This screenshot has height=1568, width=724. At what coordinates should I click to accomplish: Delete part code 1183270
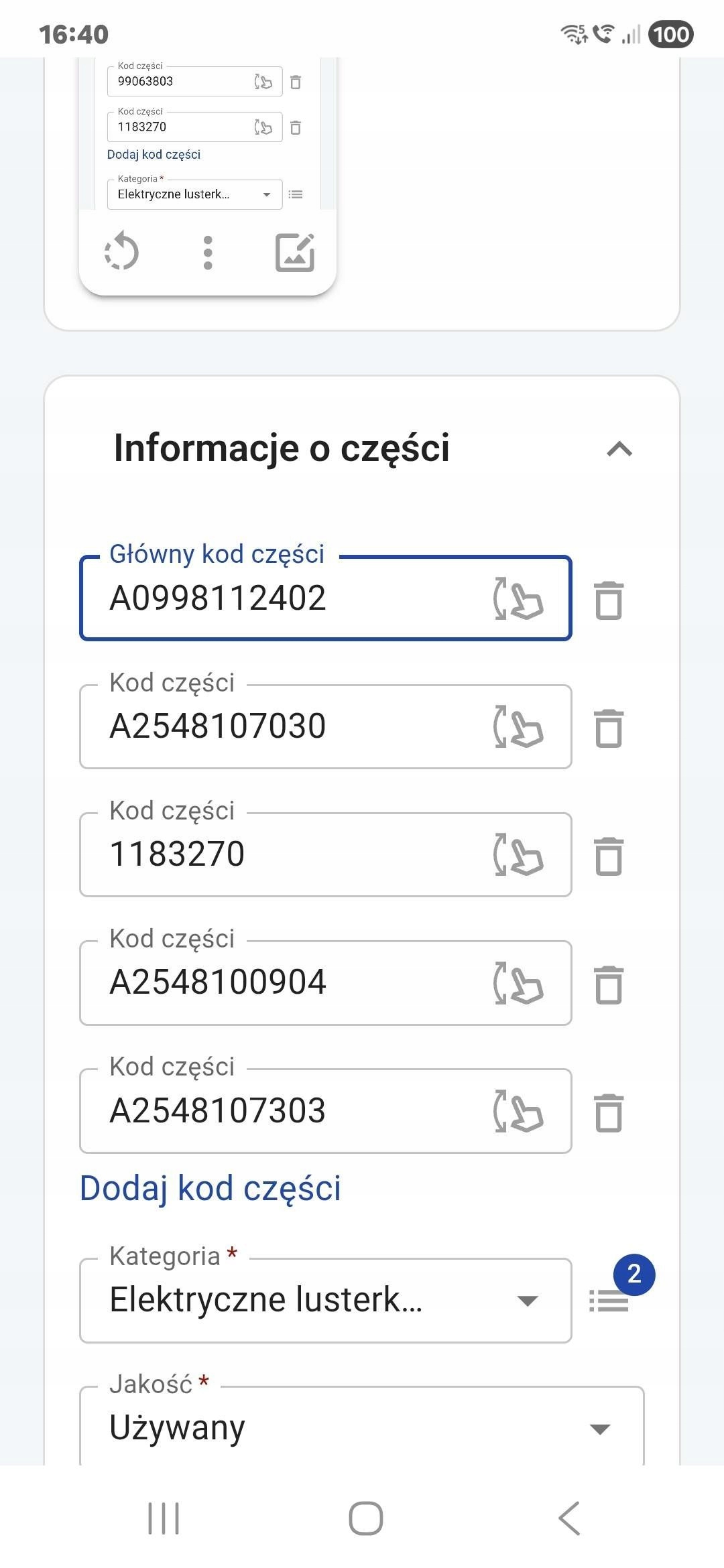609,856
